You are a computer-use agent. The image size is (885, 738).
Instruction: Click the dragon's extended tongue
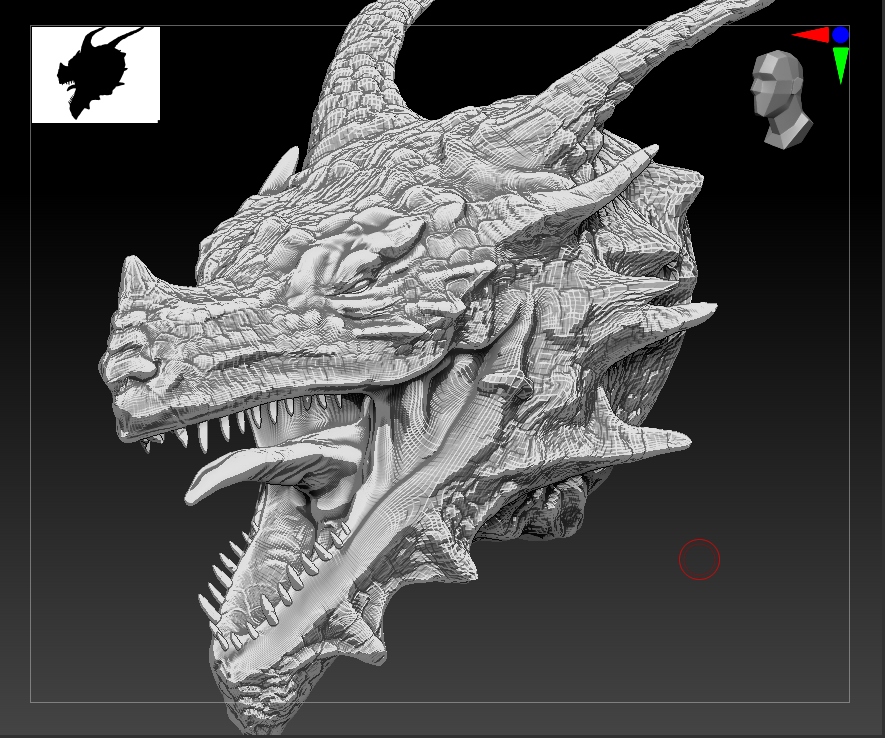[x=271, y=465]
